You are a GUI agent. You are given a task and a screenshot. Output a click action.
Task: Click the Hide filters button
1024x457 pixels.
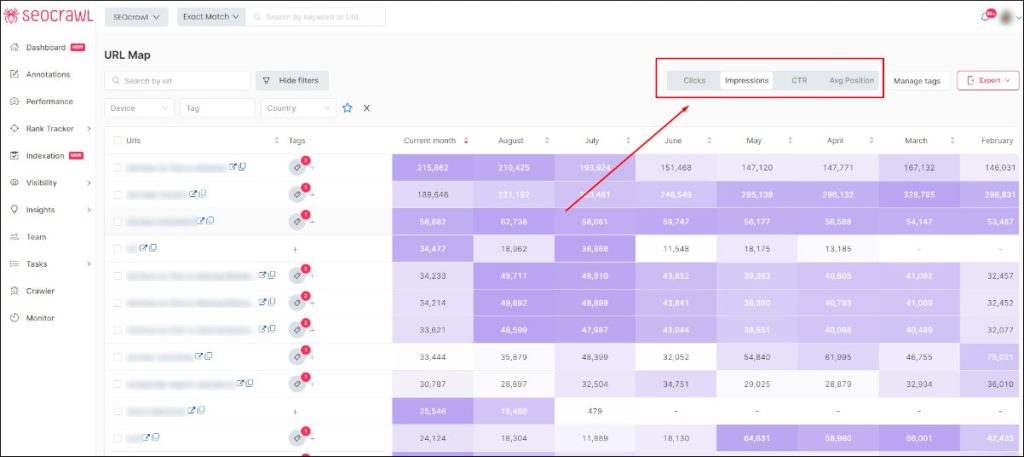point(292,81)
